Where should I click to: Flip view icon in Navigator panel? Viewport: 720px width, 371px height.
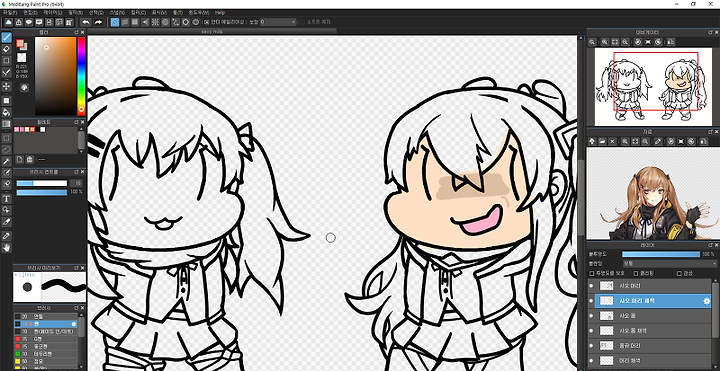click(x=671, y=42)
